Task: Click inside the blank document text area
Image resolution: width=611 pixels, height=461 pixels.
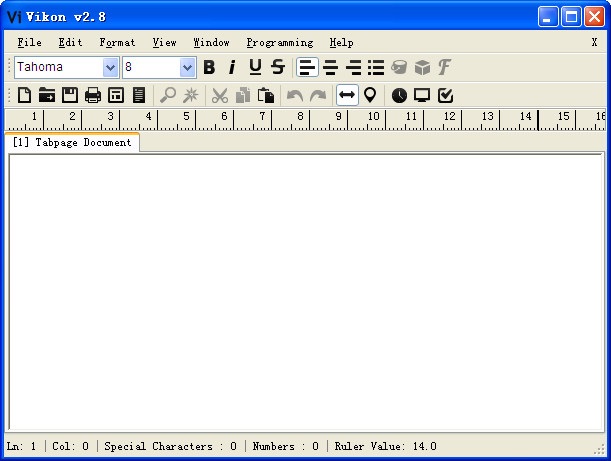Action: point(305,290)
